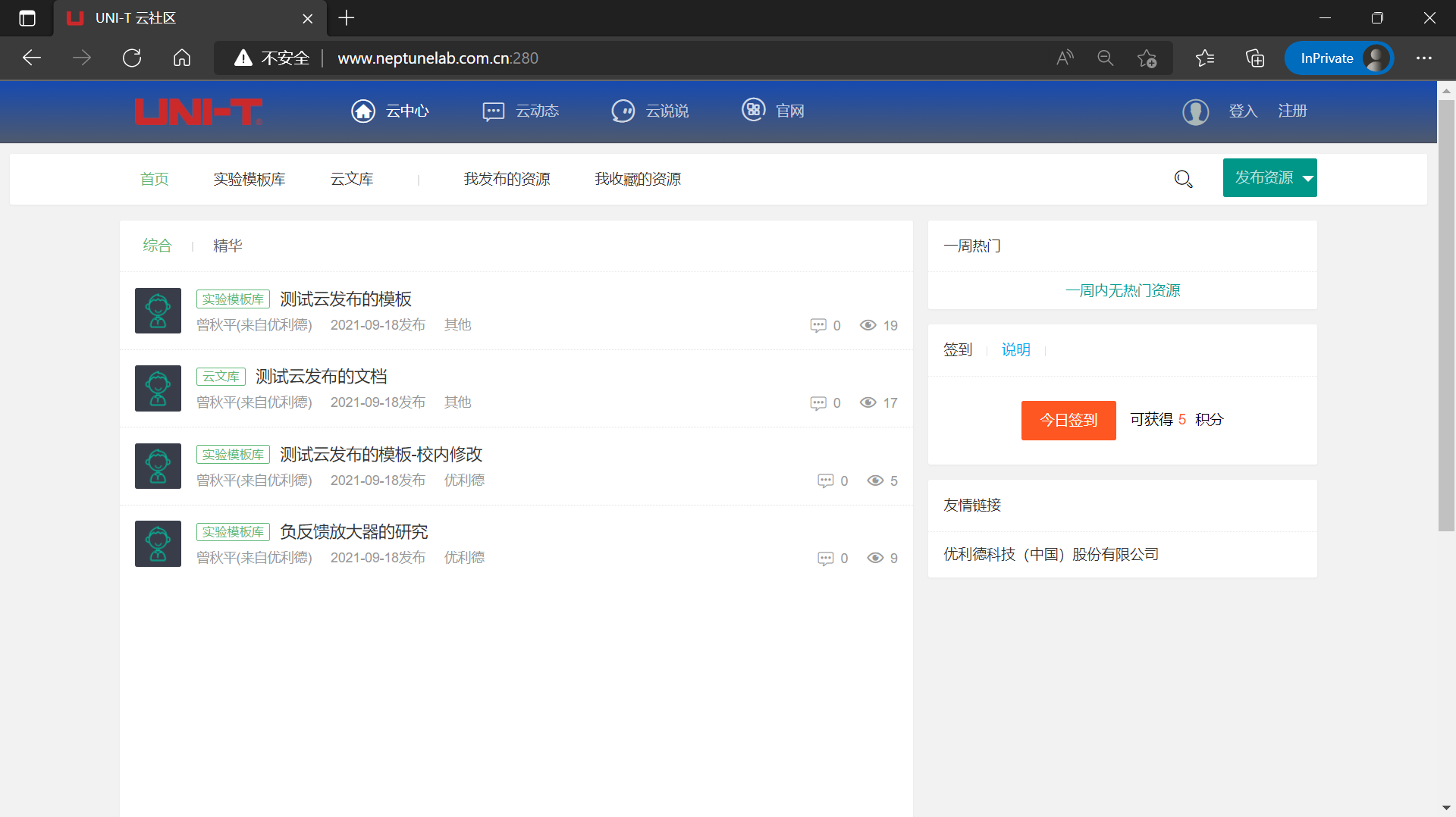Image resolution: width=1456 pixels, height=817 pixels.
Task: Click the 云说说 speech icon
Action: click(623, 111)
